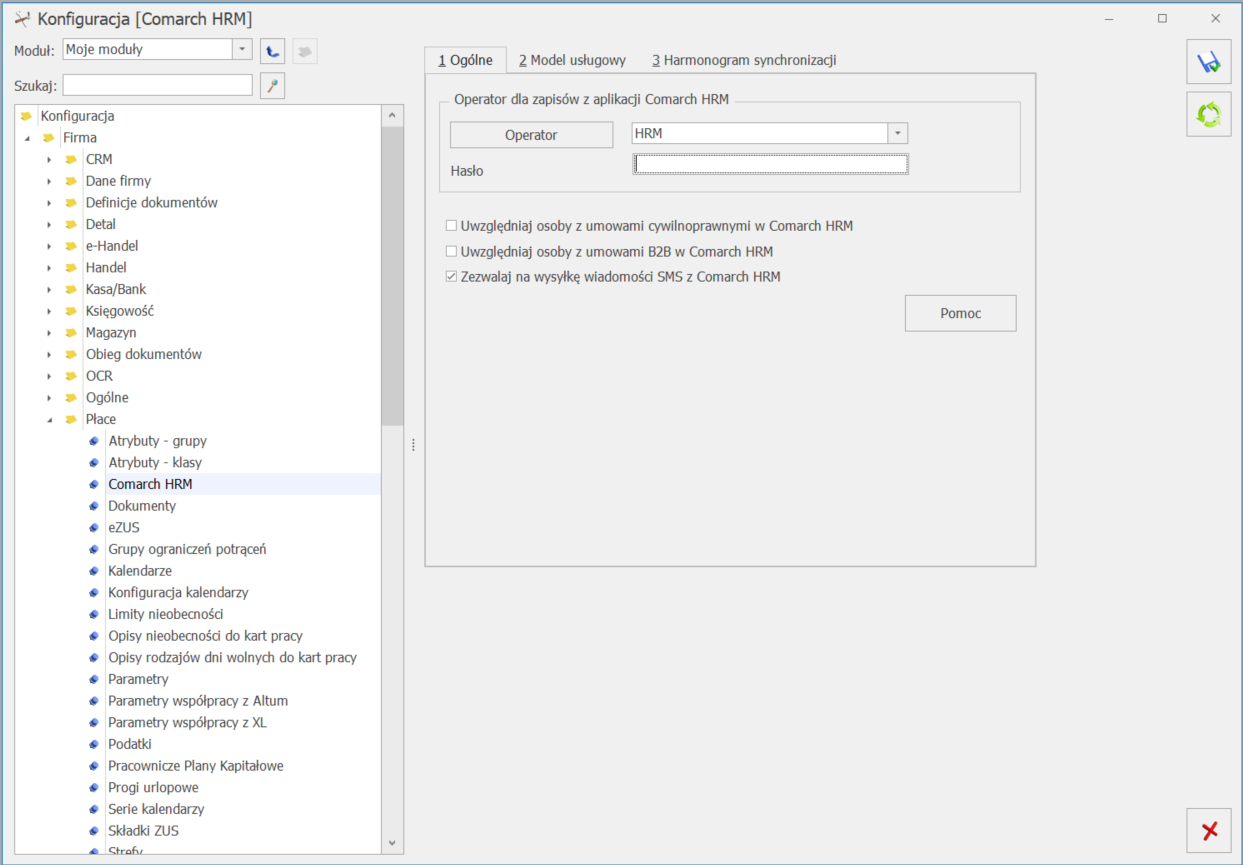Click the Pomoc help button
This screenshot has height=865, width=1243.
tap(960, 313)
